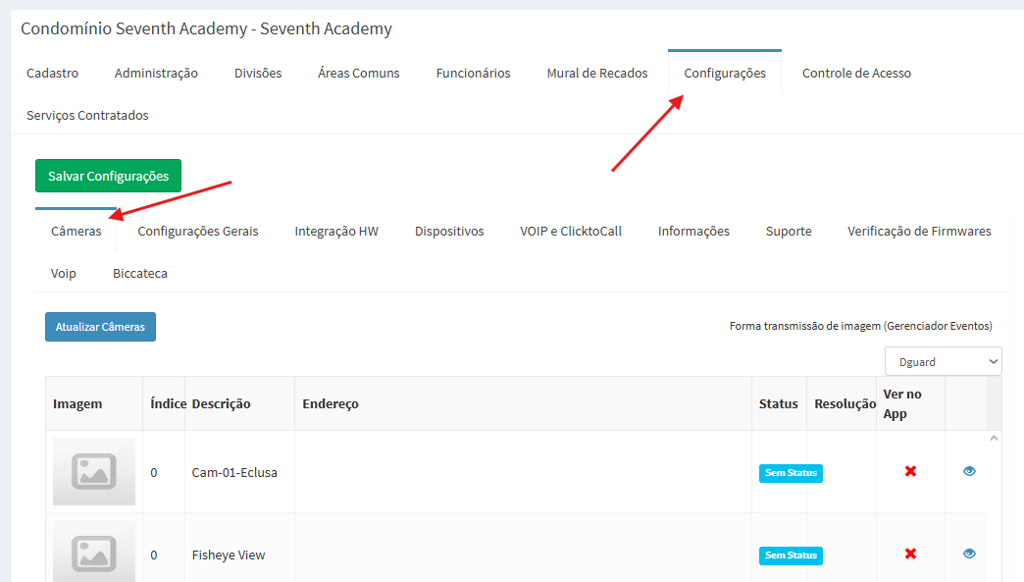Open the Dguard transmission dropdown
The width and height of the screenshot is (1024, 582).
pos(943,362)
